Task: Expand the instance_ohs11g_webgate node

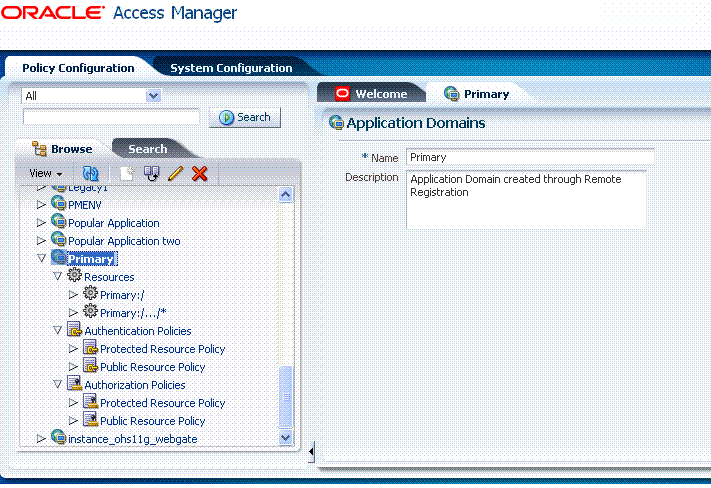Action: 41,439
